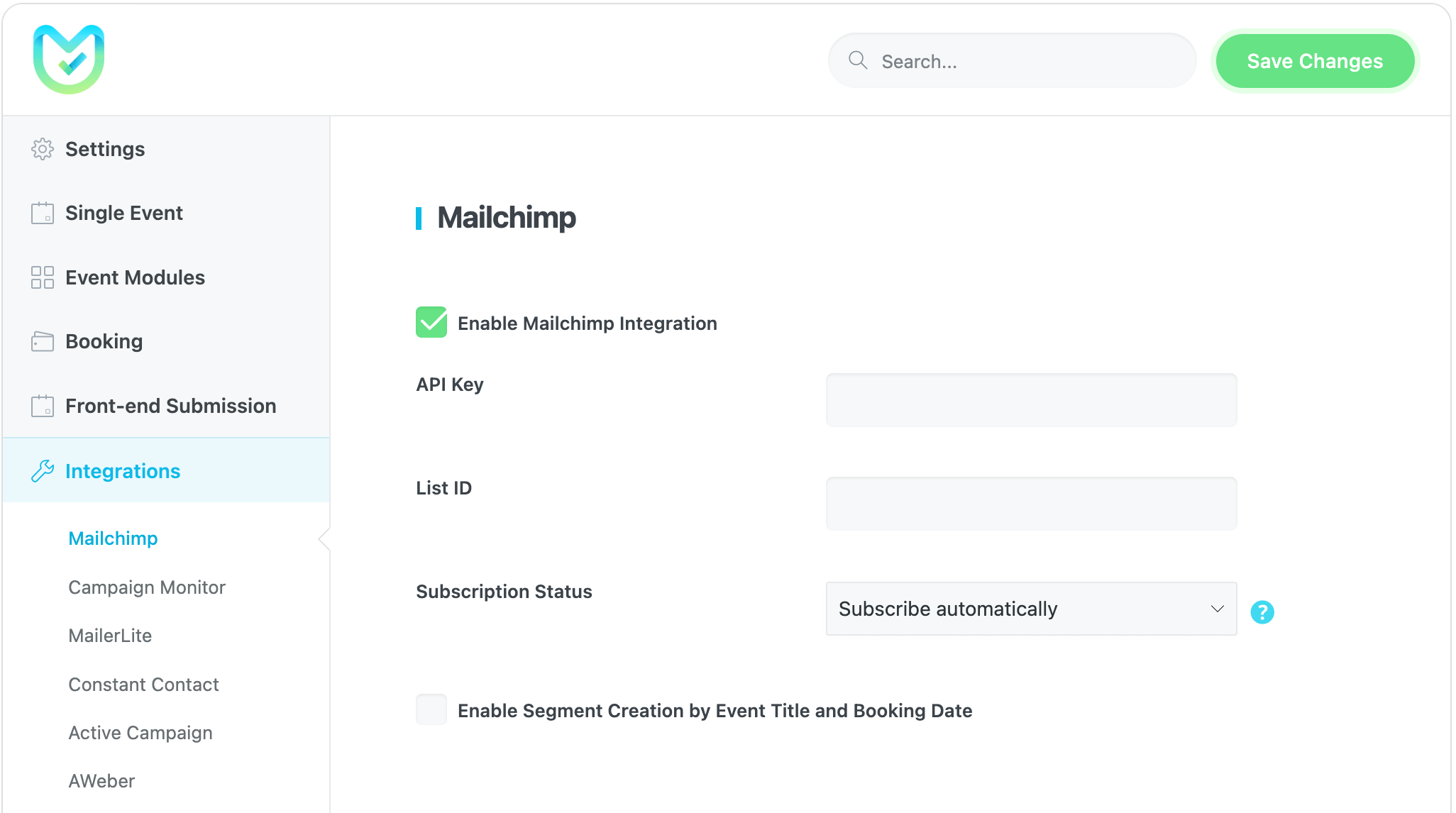Enable Segment Creation by Event Title checkbox

431,709
